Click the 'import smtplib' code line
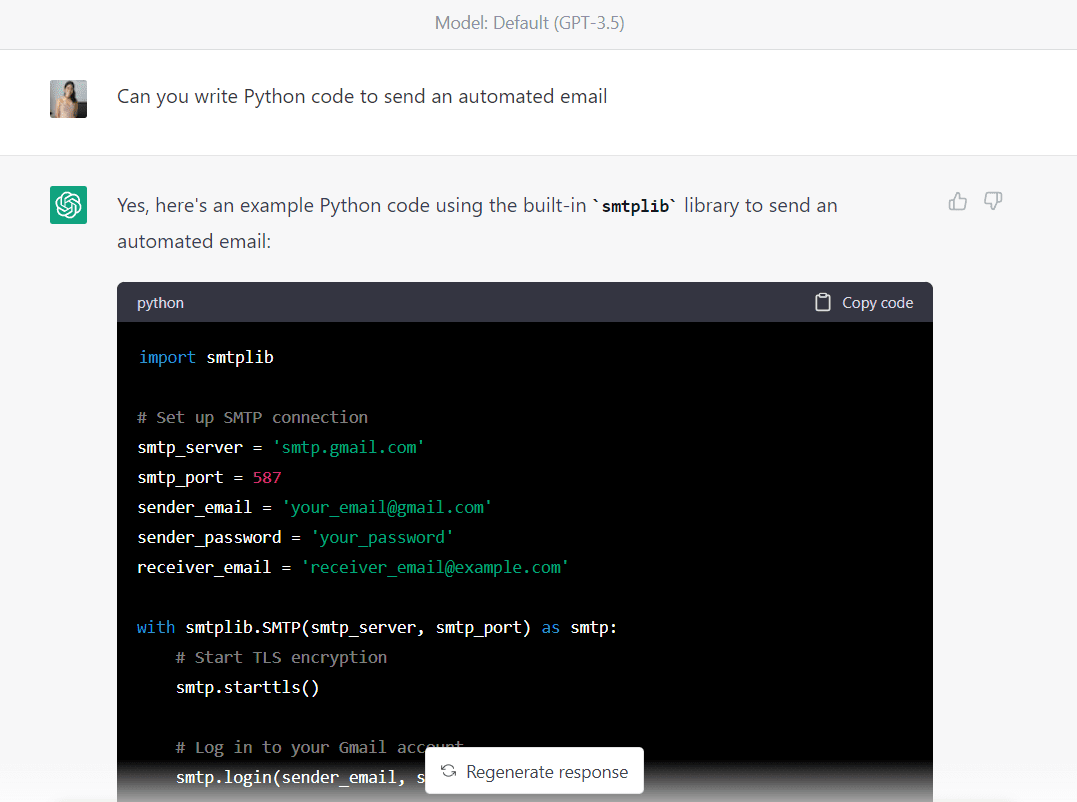This screenshot has height=802, width=1077. click(x=206, y=357)
